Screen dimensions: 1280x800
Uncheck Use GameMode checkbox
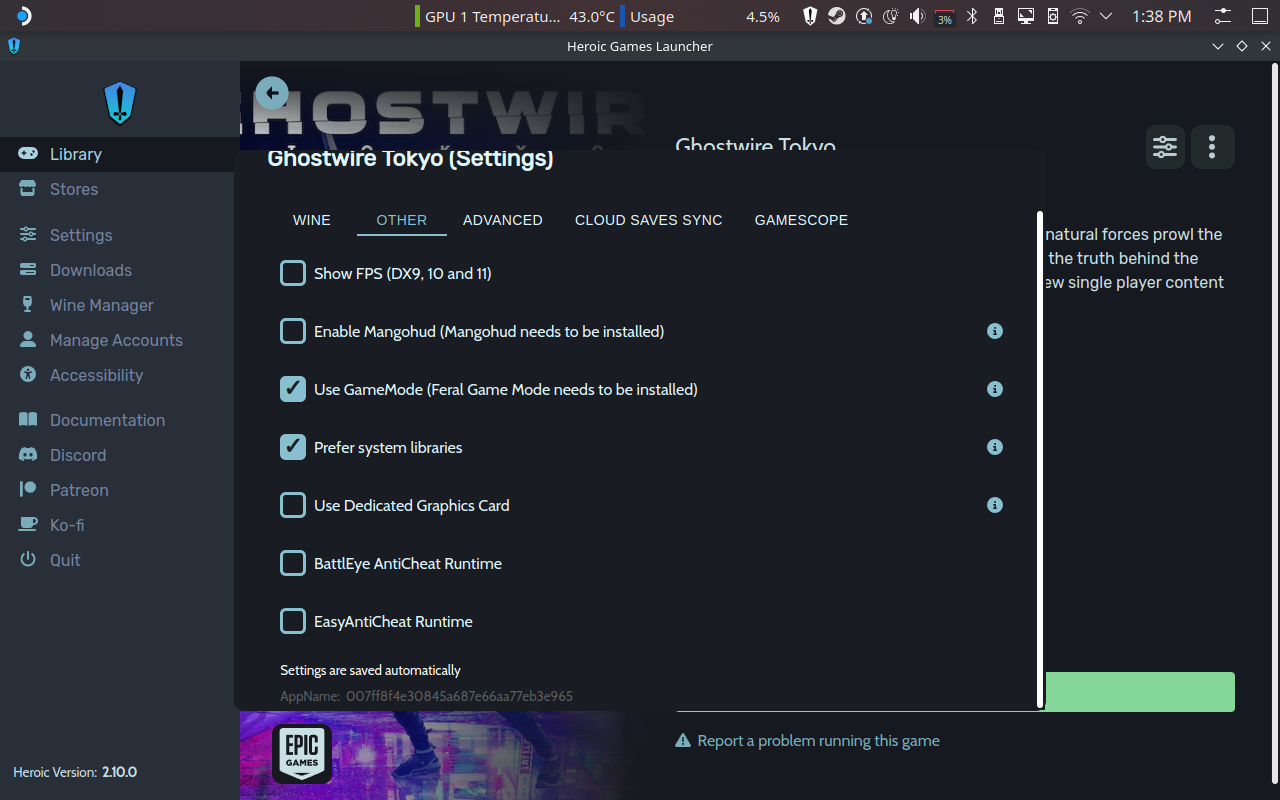click(x=293, y=389)
